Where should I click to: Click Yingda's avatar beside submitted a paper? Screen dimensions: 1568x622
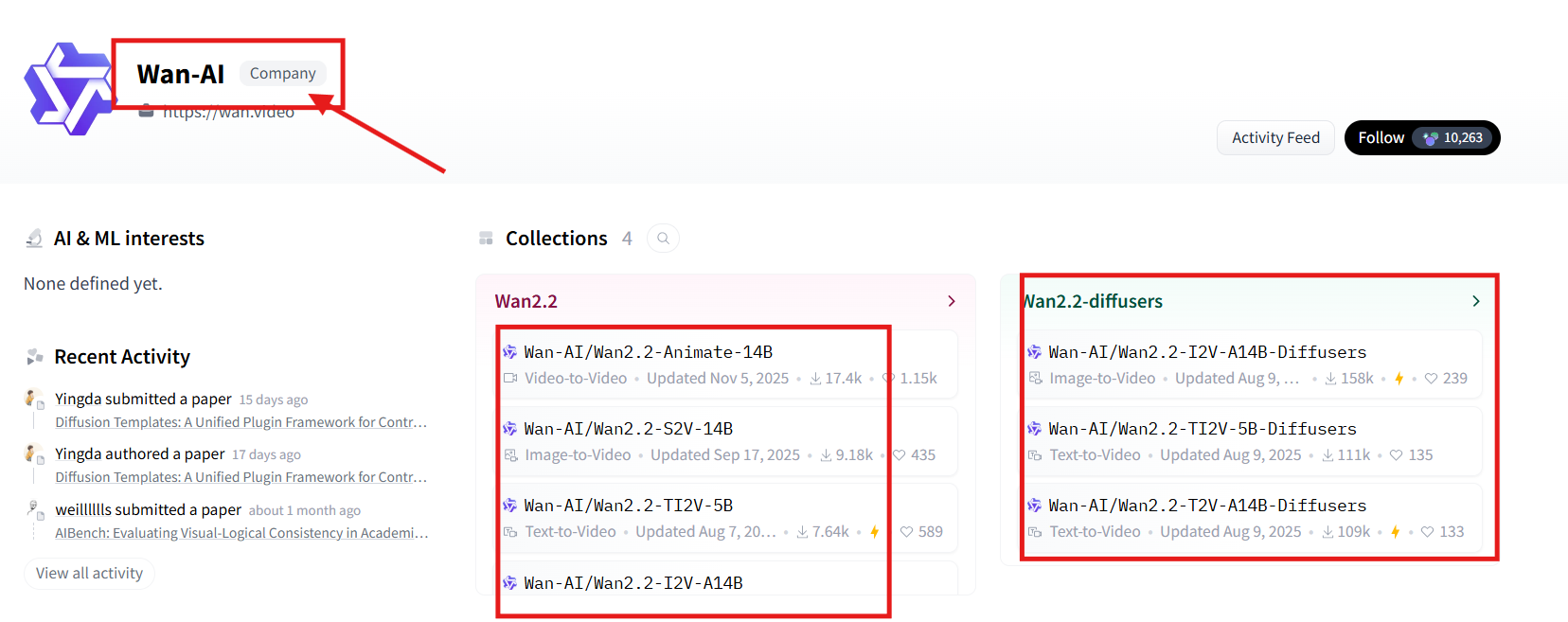(32, 399)
